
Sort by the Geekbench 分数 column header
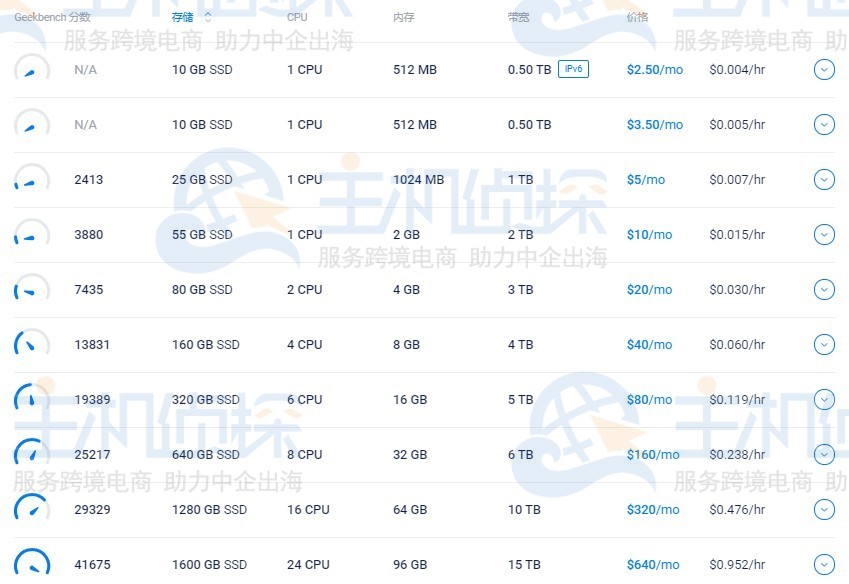pyautogui.click(x=52, y=17)
